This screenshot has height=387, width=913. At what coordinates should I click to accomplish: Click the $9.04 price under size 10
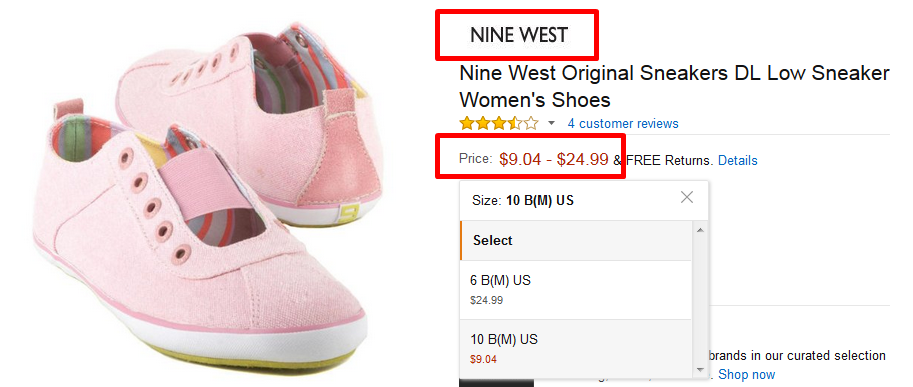tap(483, 359)
